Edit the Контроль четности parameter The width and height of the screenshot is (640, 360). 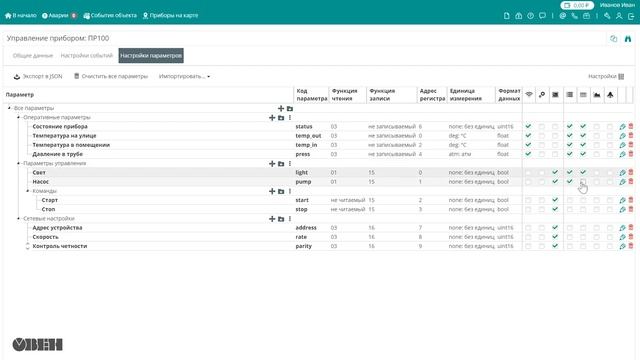tap(622, 246)
